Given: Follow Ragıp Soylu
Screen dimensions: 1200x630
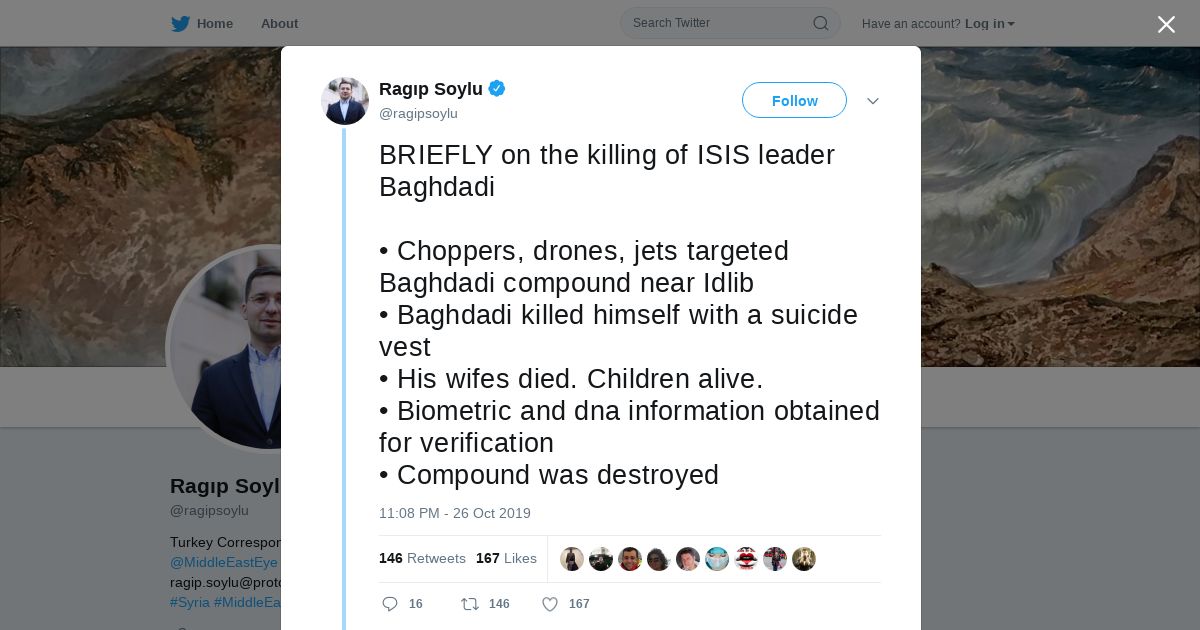Looking at the screenshot, I should tap(794, 101).
